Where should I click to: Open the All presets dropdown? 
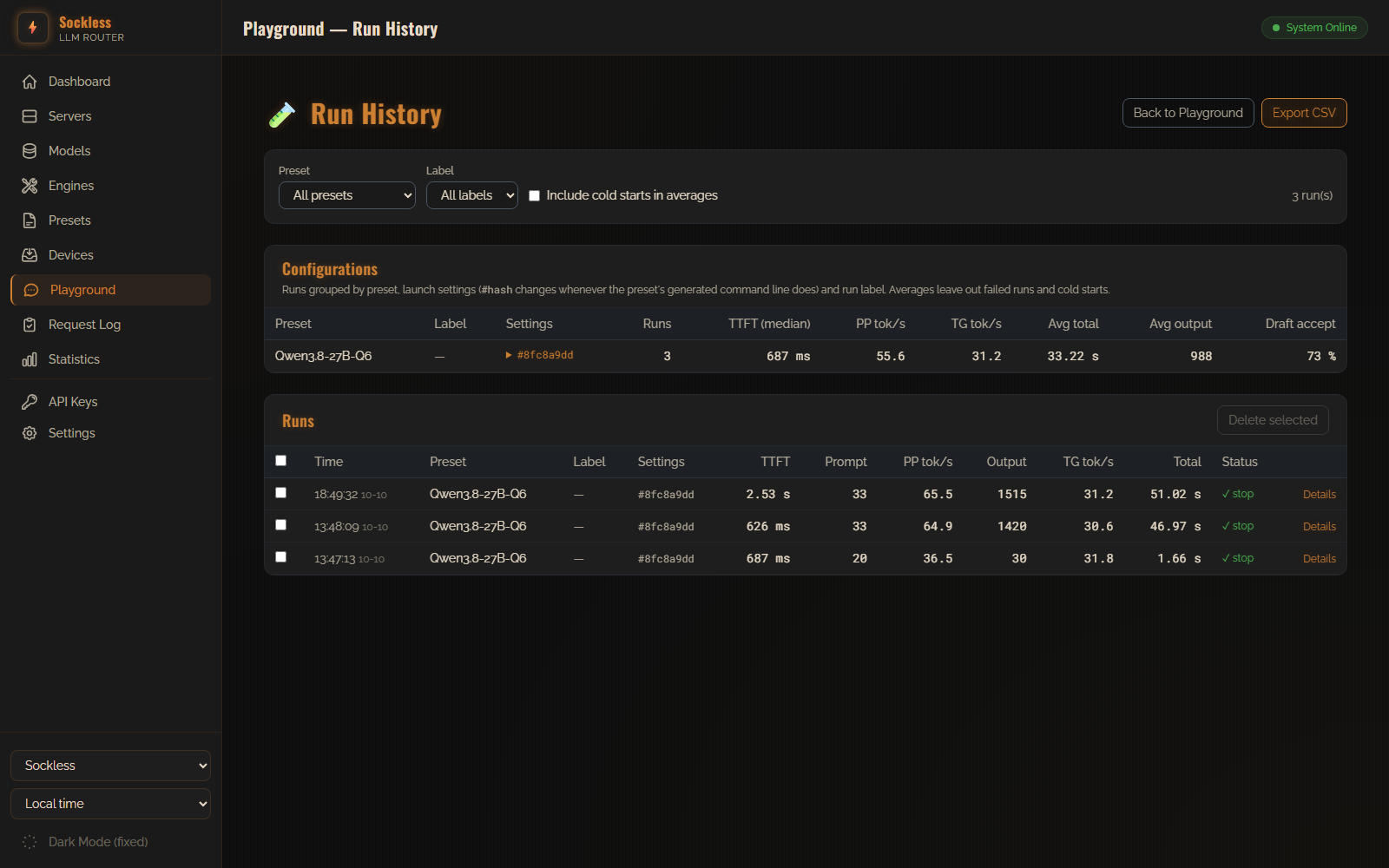tap(347, 195)
